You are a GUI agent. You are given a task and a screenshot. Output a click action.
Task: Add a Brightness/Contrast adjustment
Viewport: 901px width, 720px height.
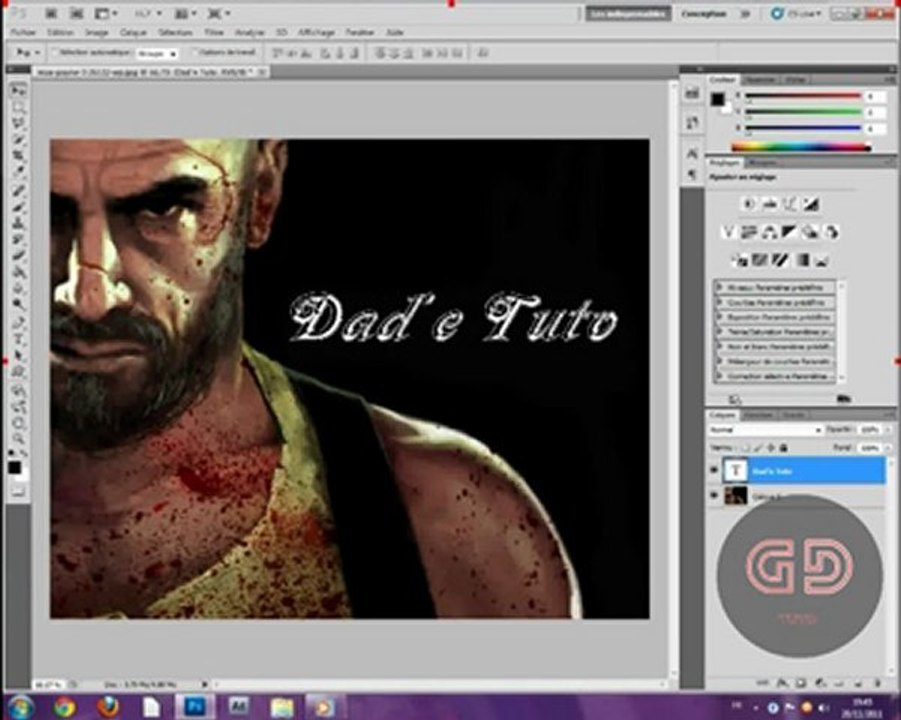tap(749, 203)
